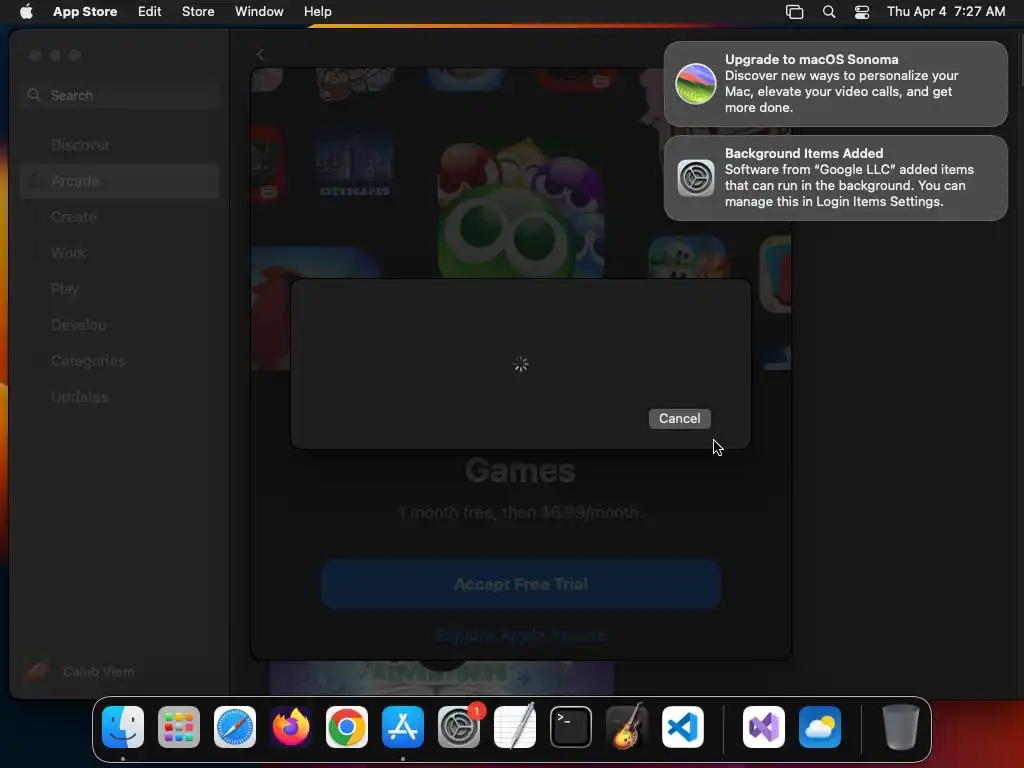Viewport: 1024px width, 768px height.
Task: Open Calub Viem account profile
Action: pyautogui.click(x=80, y=671)
